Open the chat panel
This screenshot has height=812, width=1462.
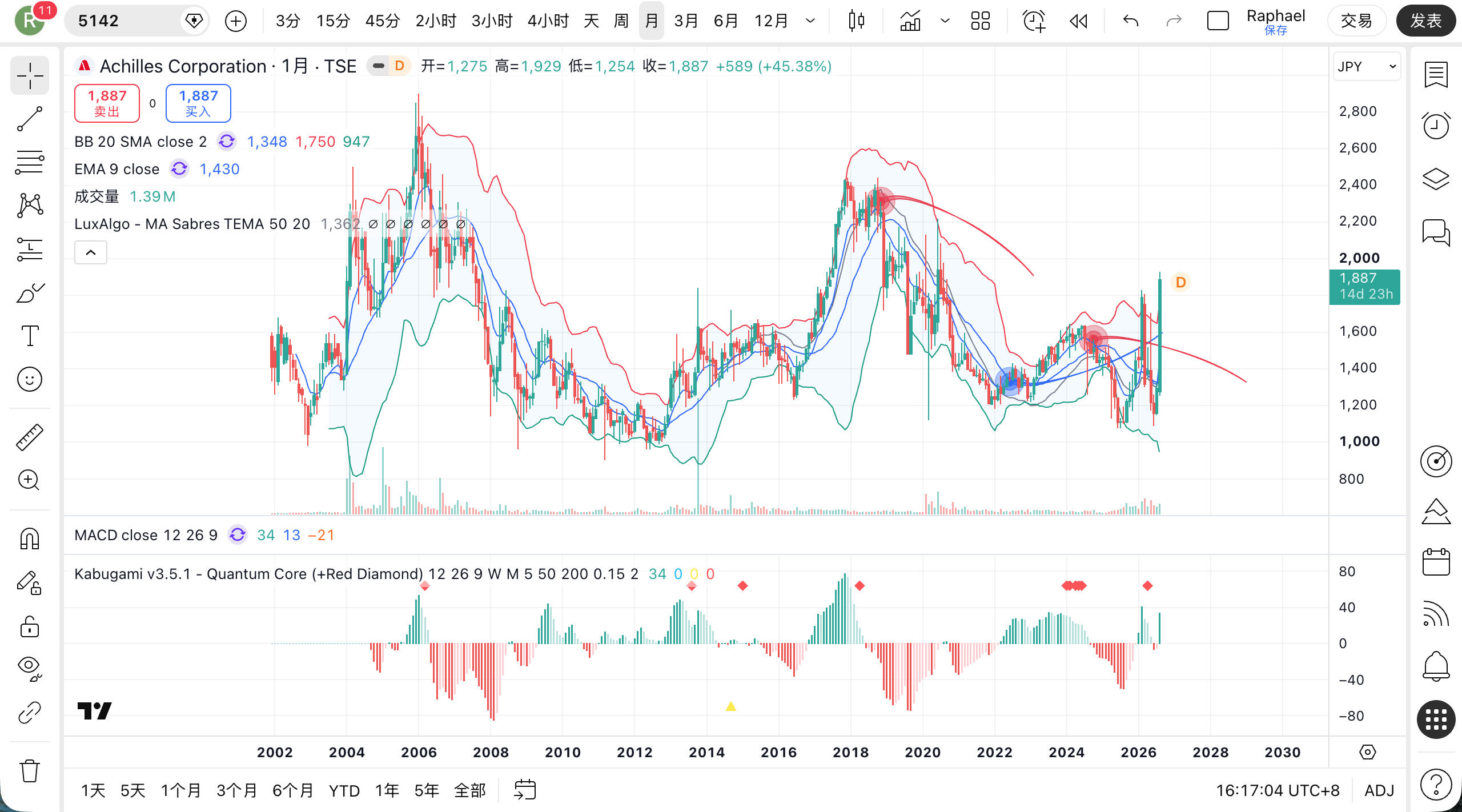point(1436,232)
